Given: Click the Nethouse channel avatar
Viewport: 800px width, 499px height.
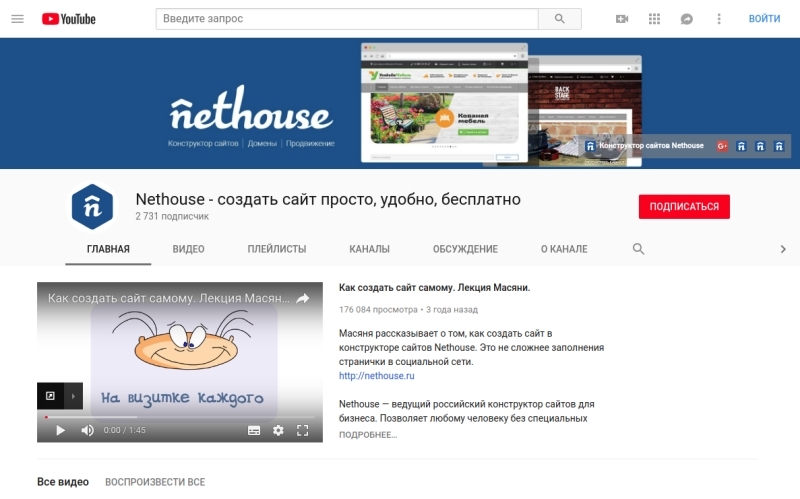Looking at the screenshot, I should pos(92,207).
